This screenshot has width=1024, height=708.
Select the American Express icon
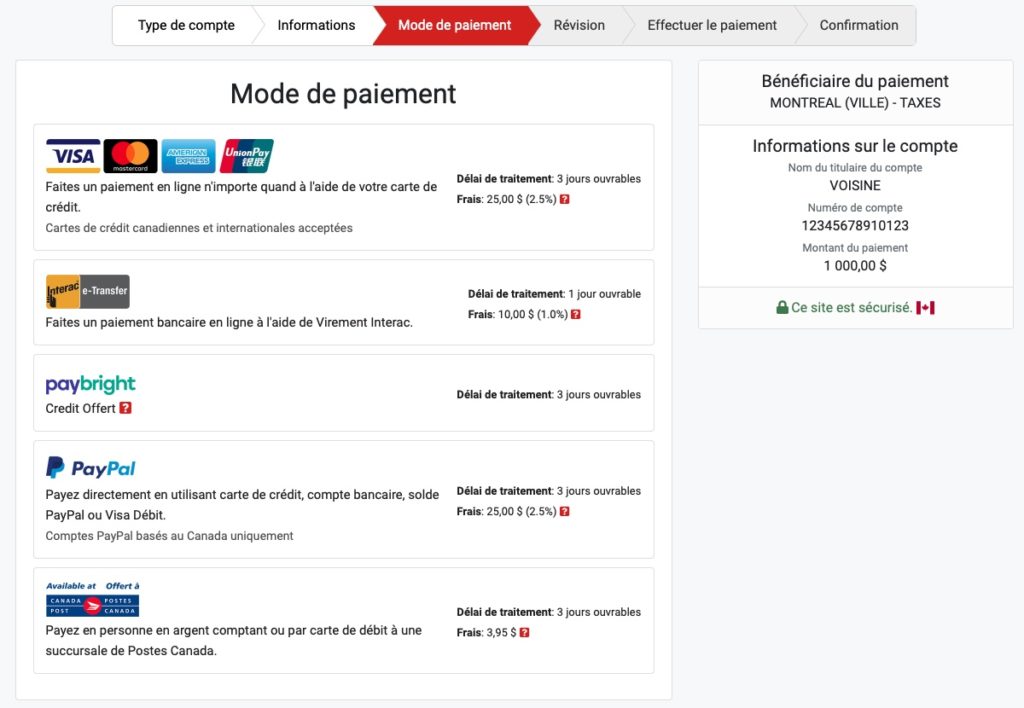[188, 155]
